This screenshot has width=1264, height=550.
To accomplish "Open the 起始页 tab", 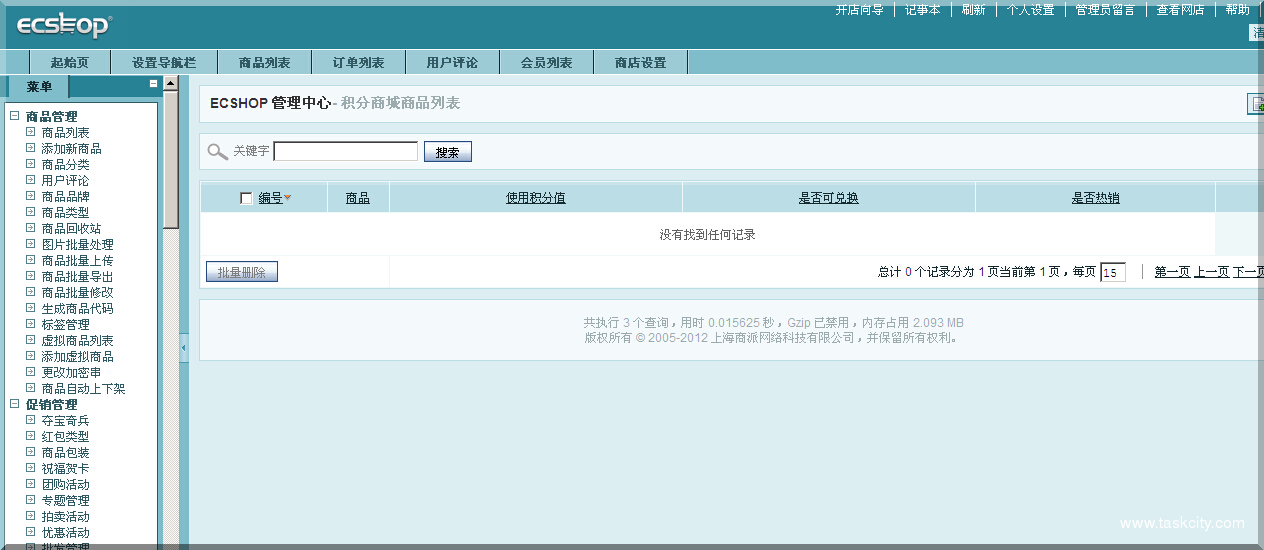I will click(70, 62).
